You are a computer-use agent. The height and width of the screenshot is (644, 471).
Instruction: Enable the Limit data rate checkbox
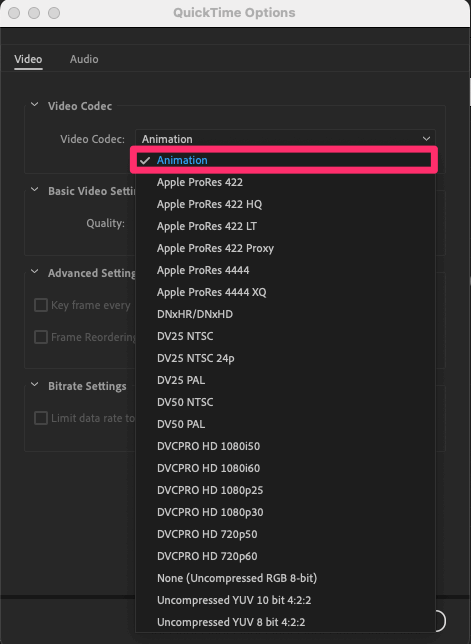click(41, 418)
